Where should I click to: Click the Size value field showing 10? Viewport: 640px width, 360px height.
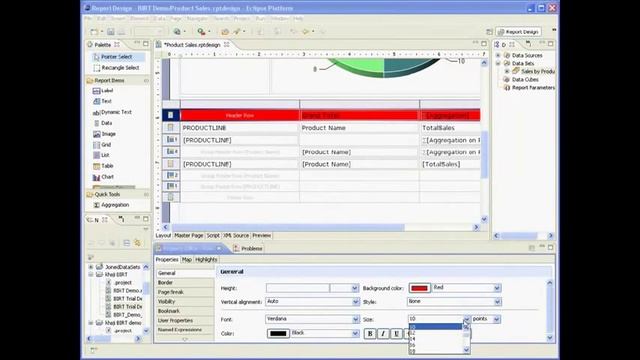pos(435,319)
